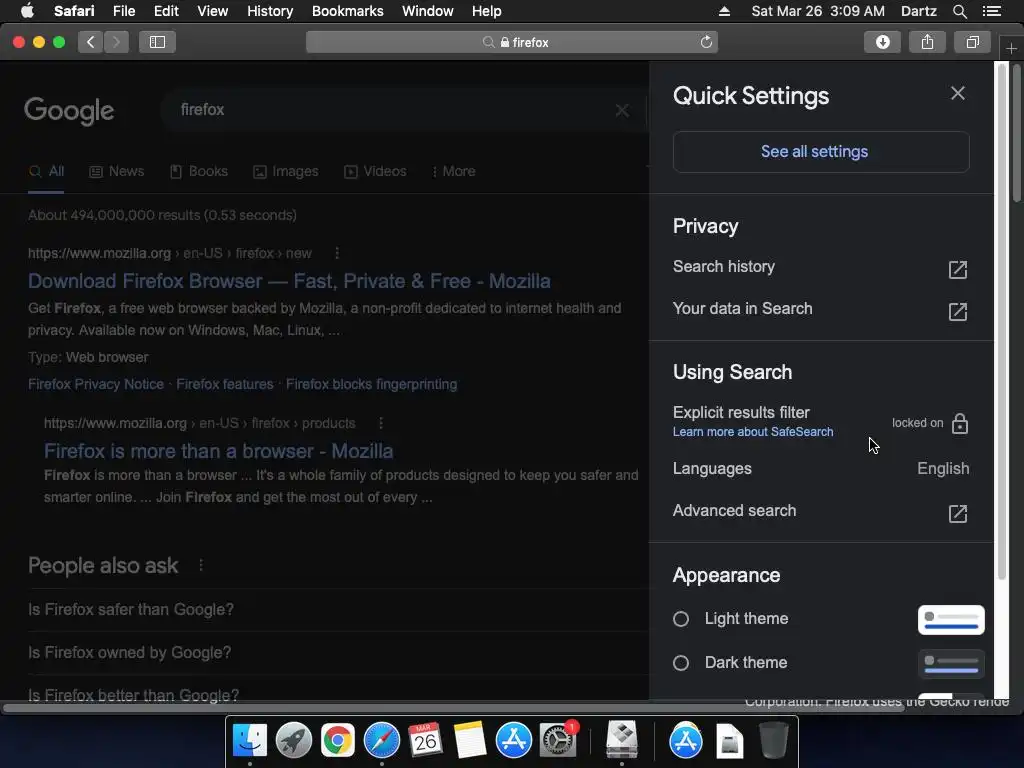The width and height of the screenshot is (1024, 768).
Task: Click the Light theme preview thumbnail
Action: (951, 620)
